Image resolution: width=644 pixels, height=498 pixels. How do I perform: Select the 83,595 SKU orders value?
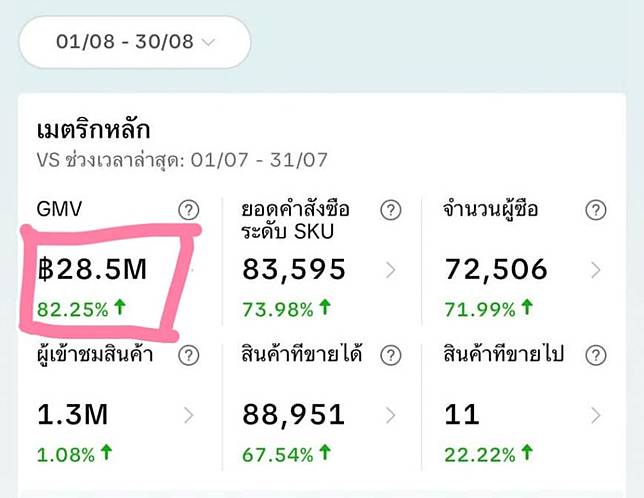coord(294,269)
